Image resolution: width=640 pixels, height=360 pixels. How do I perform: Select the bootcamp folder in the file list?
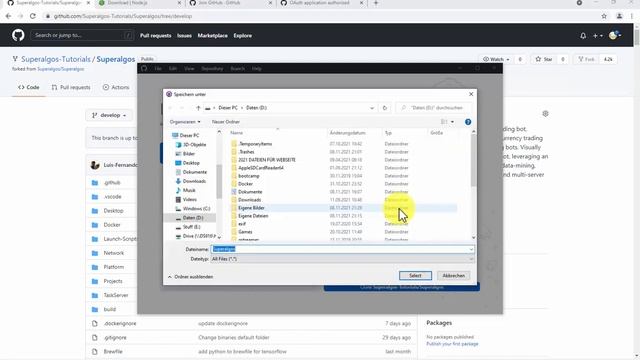tap(249, 176)
